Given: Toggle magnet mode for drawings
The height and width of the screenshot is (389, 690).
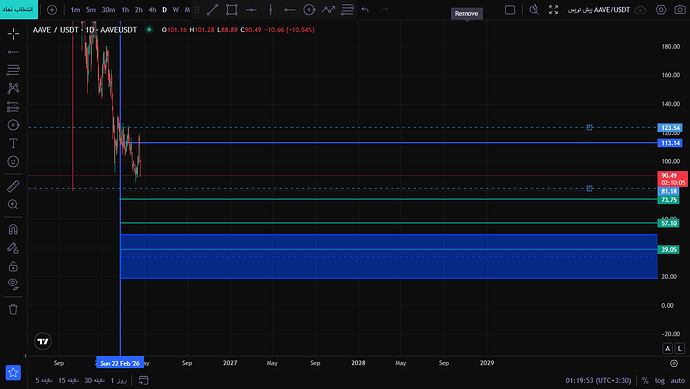Looking at the screenshot, I should [x=13, y=229].
